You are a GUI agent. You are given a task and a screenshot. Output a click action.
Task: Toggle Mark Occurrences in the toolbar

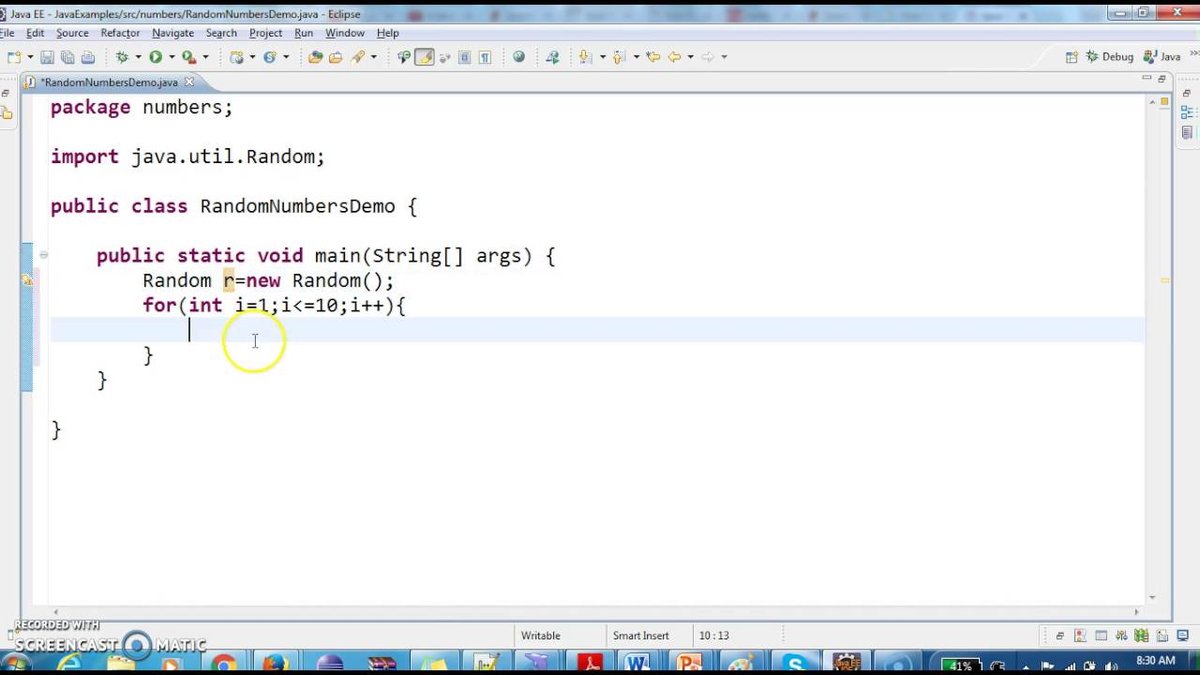pyautogui.click(x=424, y=57)
